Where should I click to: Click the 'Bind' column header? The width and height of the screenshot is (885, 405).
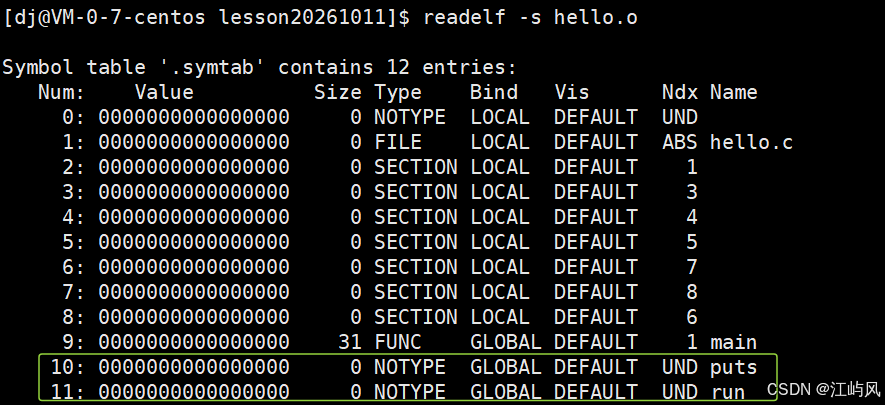[x=494, y=92]
